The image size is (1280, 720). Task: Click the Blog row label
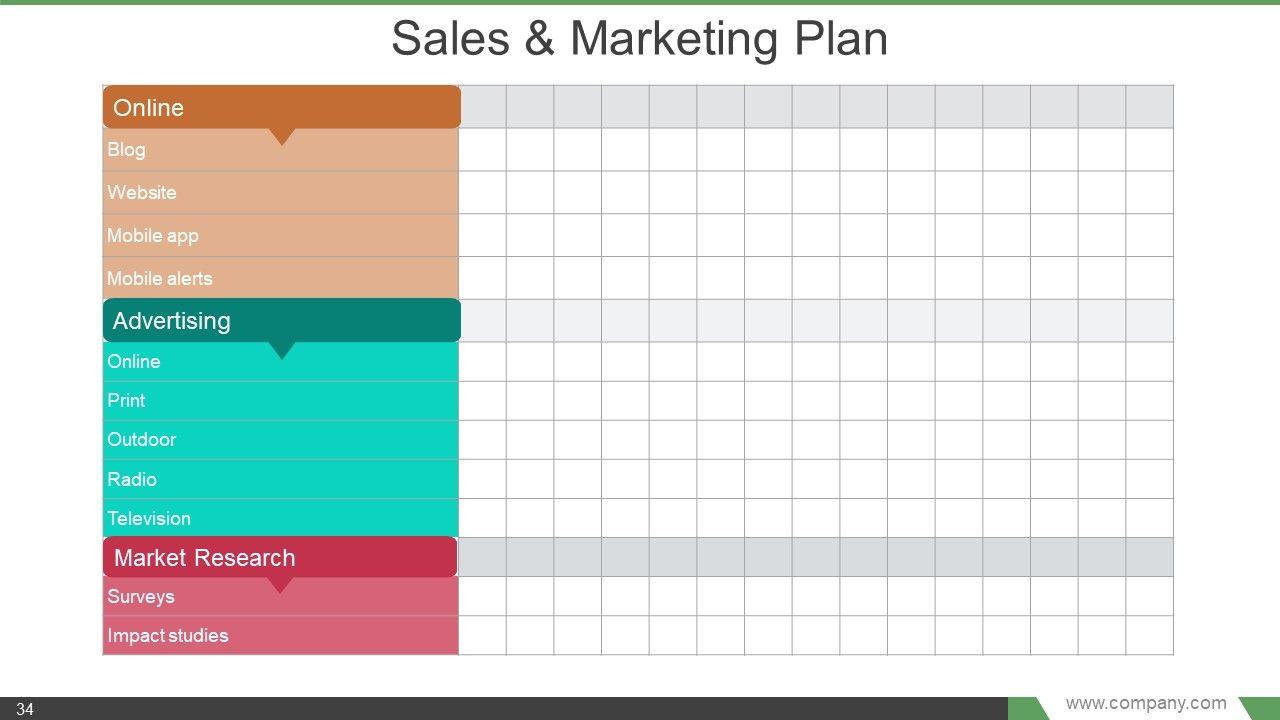(127, 150)
